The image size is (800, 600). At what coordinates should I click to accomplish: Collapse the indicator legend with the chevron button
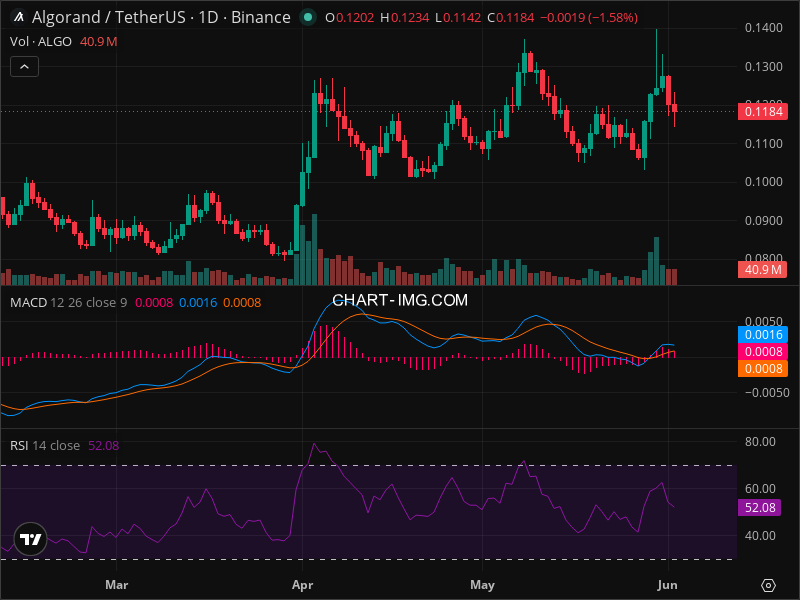pos(24,67)
